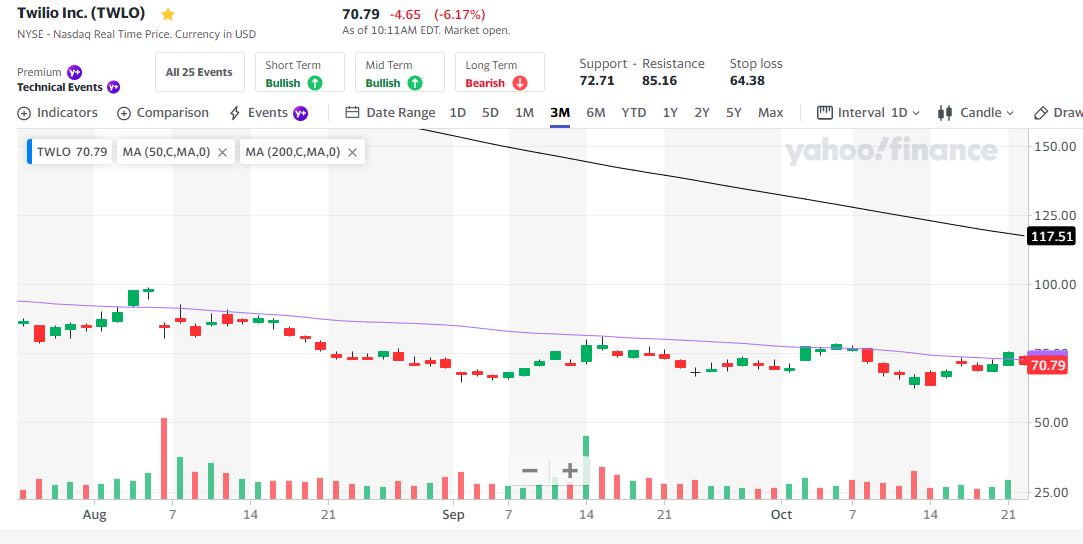Image resolution: width=1083 pixels, height=544 pixels.
Task: Click the 150.00 price axis label
Action: pyautogui.click(x=1053, y=146)
